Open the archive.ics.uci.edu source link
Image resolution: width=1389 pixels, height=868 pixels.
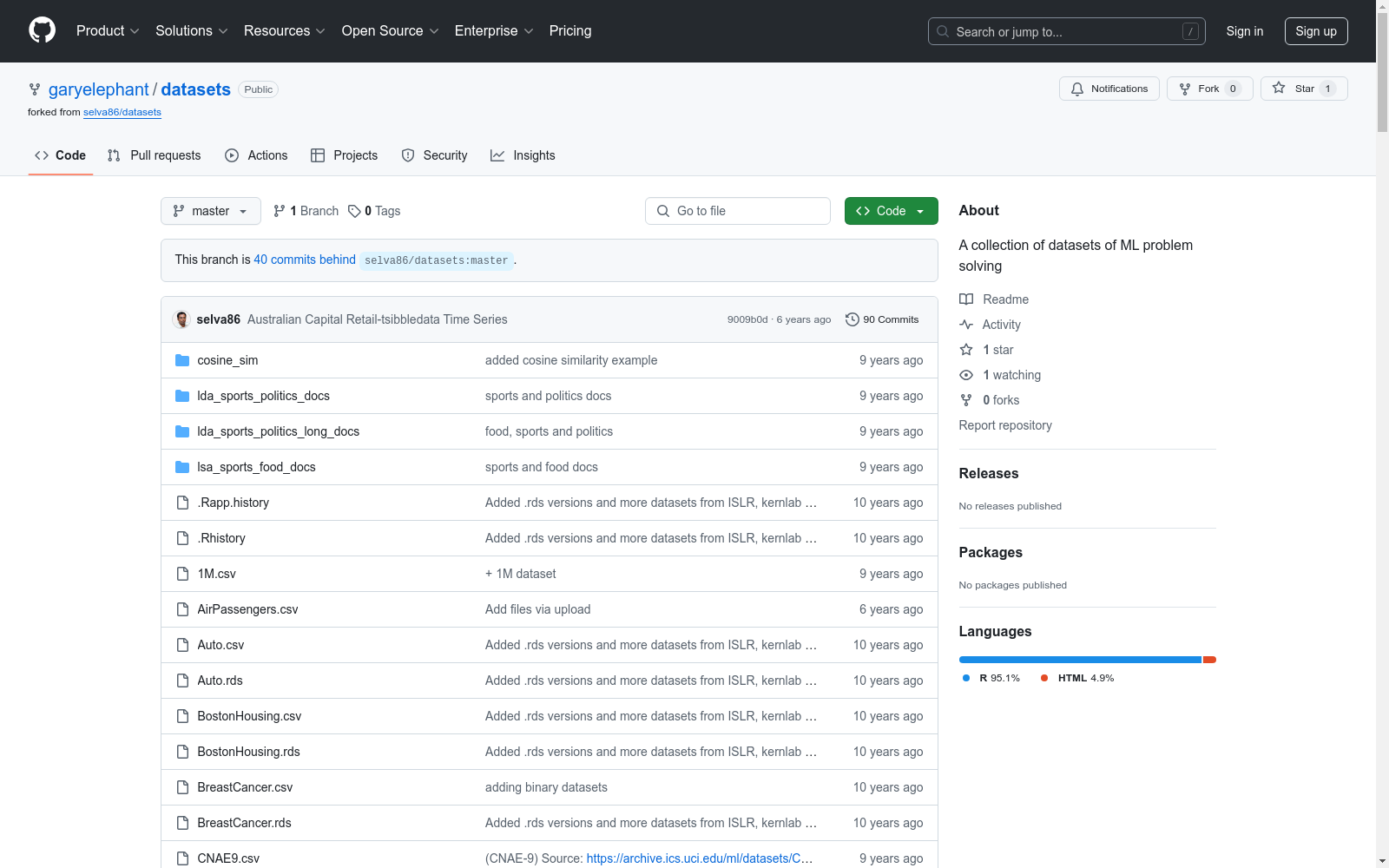pyautogui.click(x=700, y=858)
